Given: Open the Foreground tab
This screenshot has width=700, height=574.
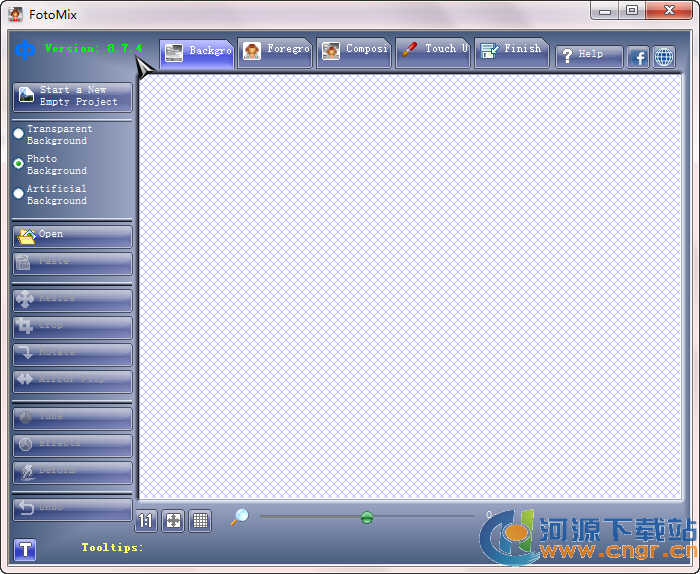Looking at the screenshot, I should coord(276,51).
